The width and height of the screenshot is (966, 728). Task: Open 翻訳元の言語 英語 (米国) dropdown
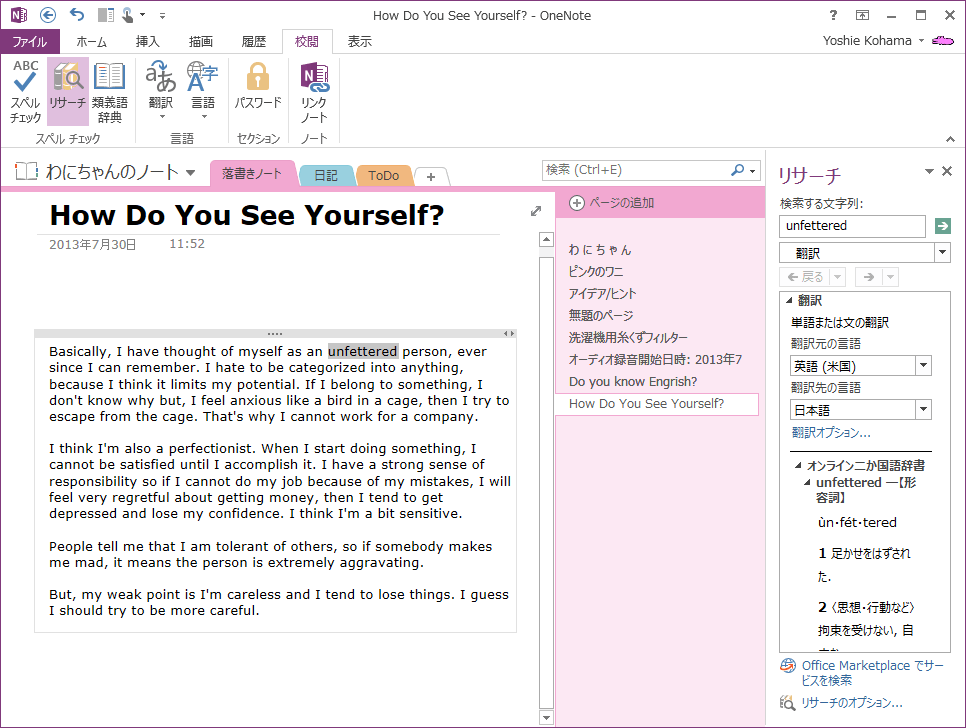(x=923, y=366)
